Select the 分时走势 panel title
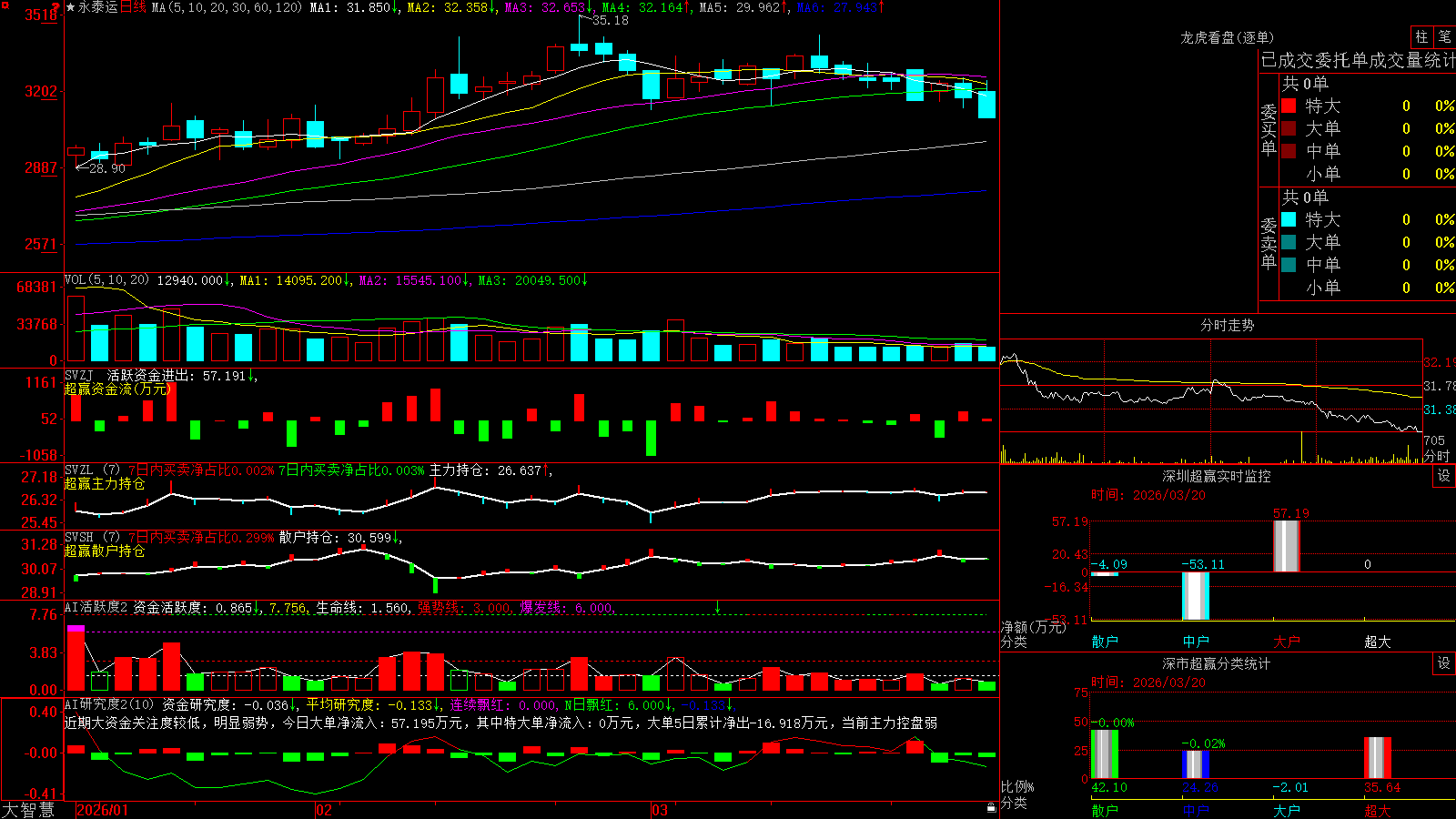The image size is (1456, 819). pyautogui.click(x=1227, y=325)
